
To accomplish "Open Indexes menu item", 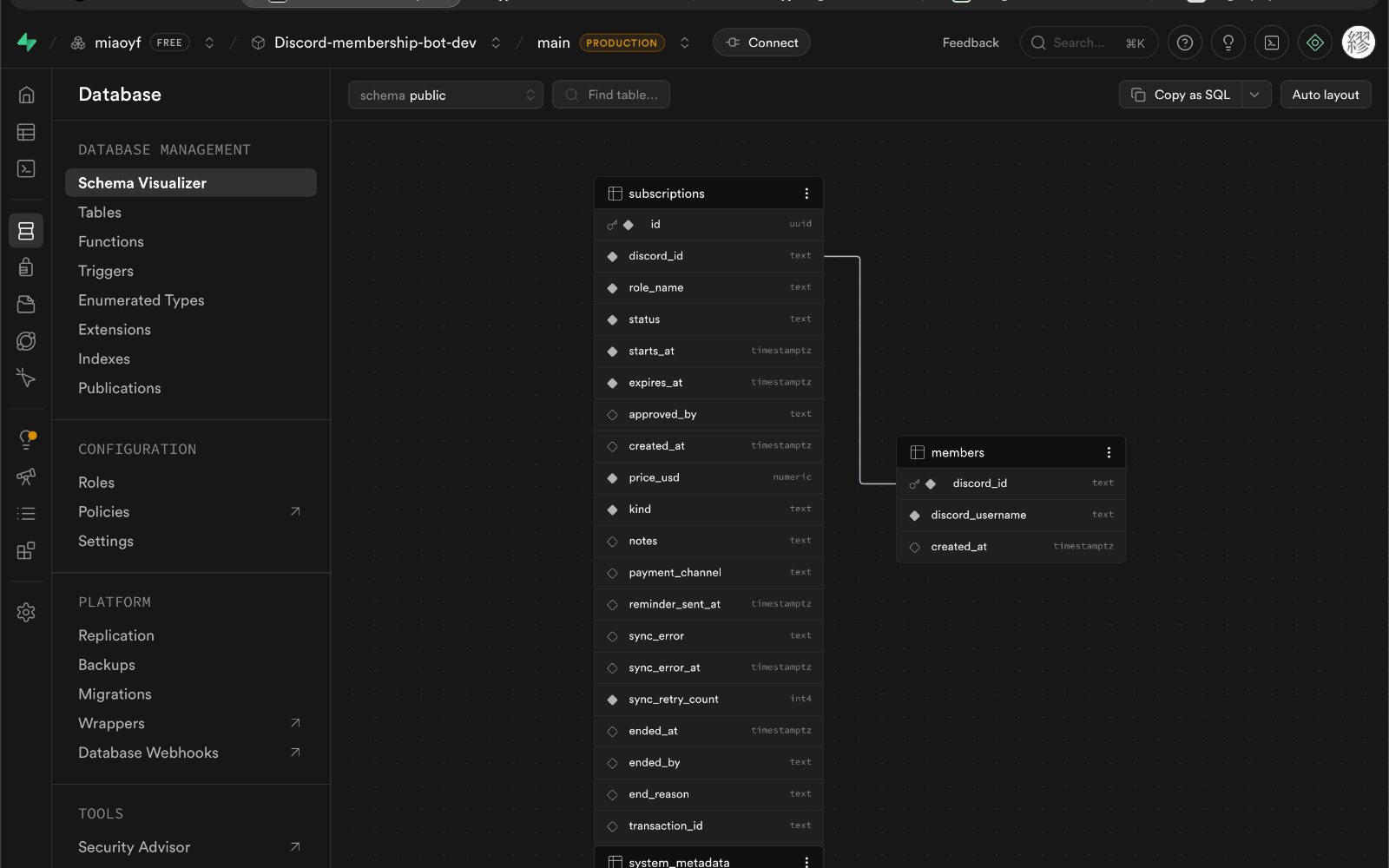I will click(x=104, y=359).
